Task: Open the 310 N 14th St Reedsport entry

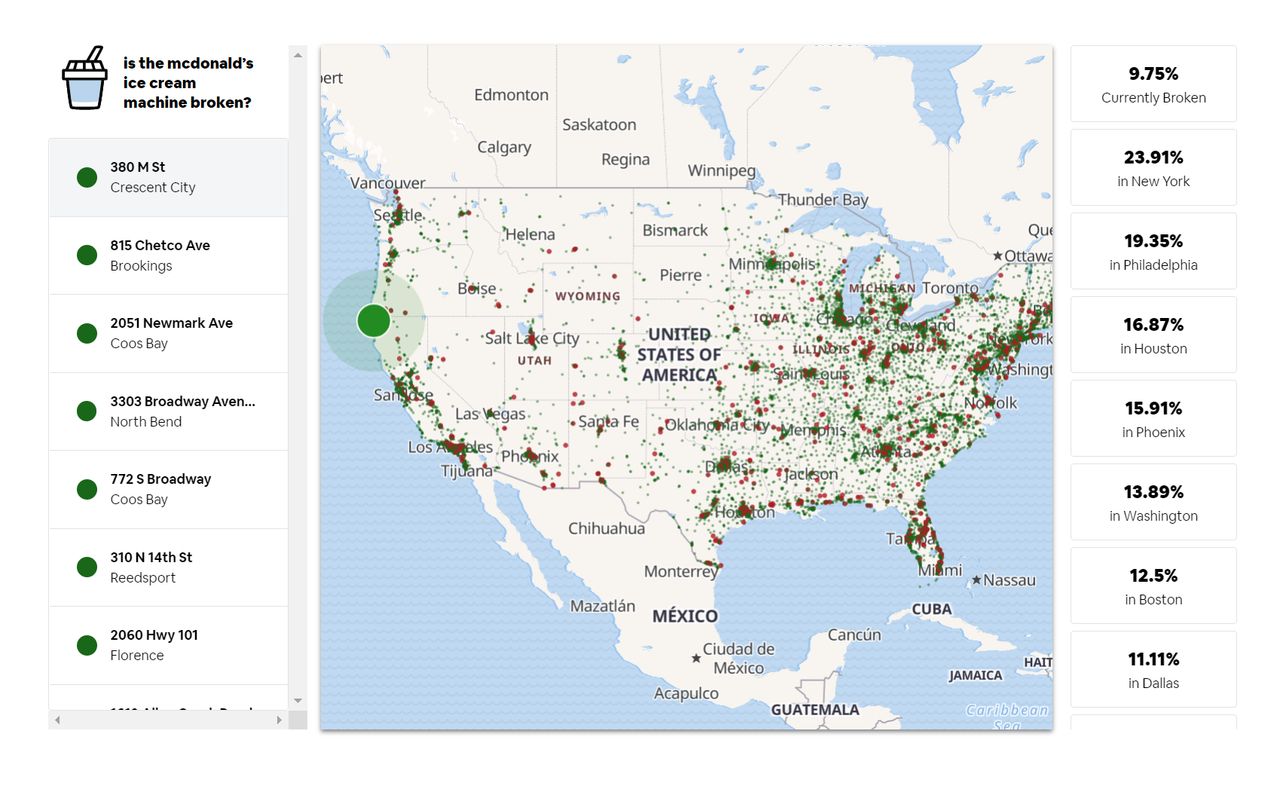Action: pos(168,567)
